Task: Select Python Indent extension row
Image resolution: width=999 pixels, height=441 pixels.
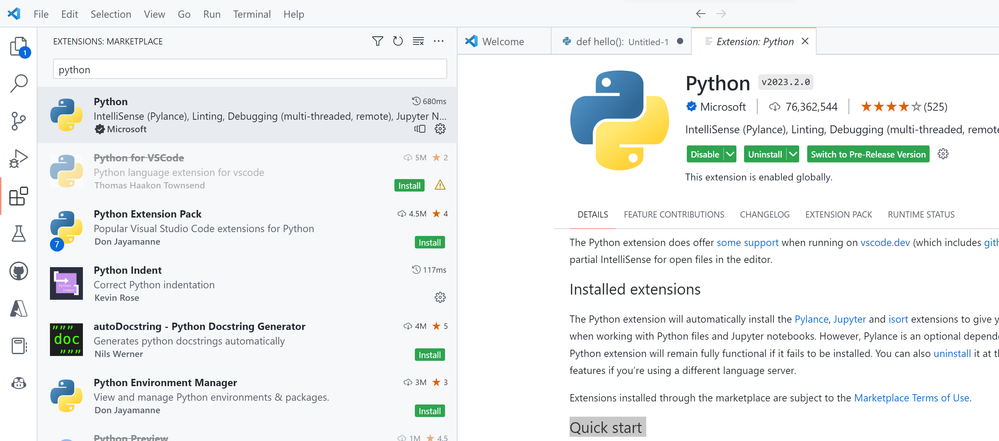Action: coord(247,284)
